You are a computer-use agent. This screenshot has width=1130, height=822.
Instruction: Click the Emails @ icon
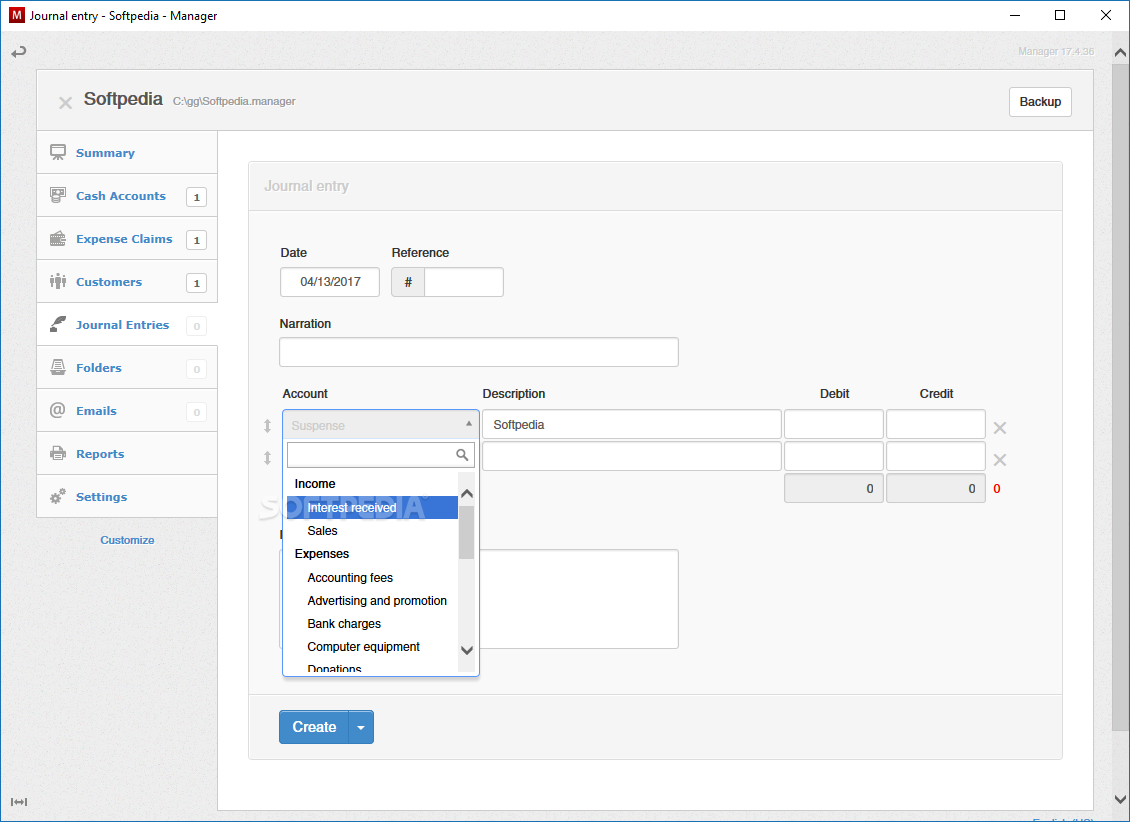click(x=58, y=411)
